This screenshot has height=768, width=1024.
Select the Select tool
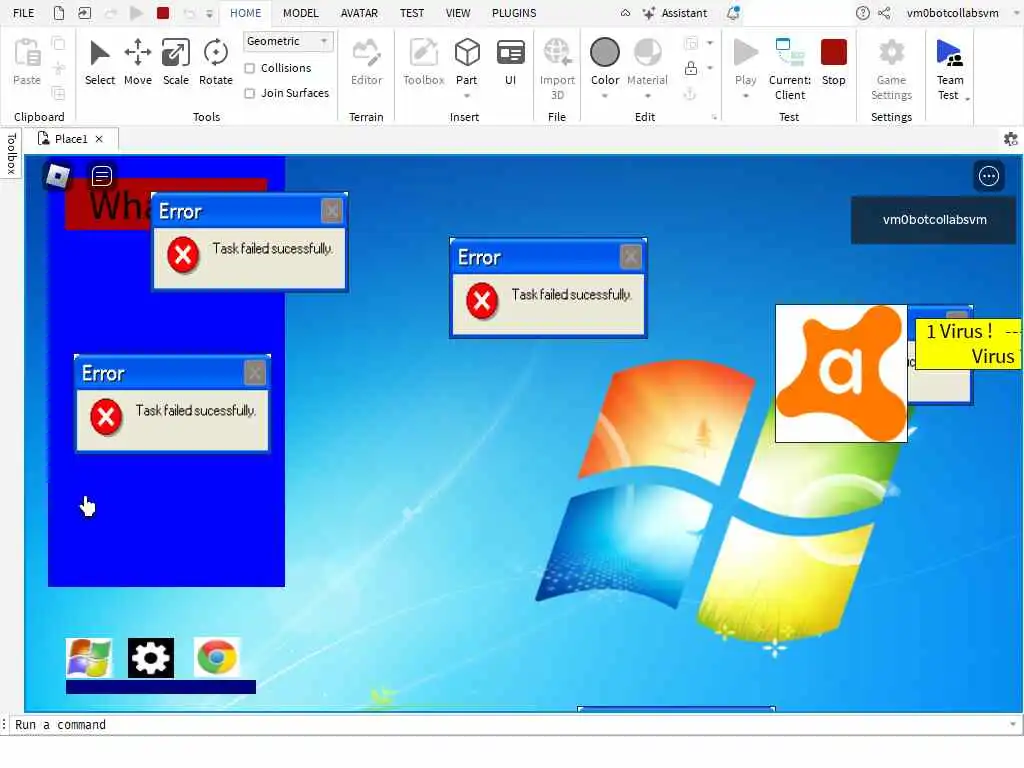99,63
